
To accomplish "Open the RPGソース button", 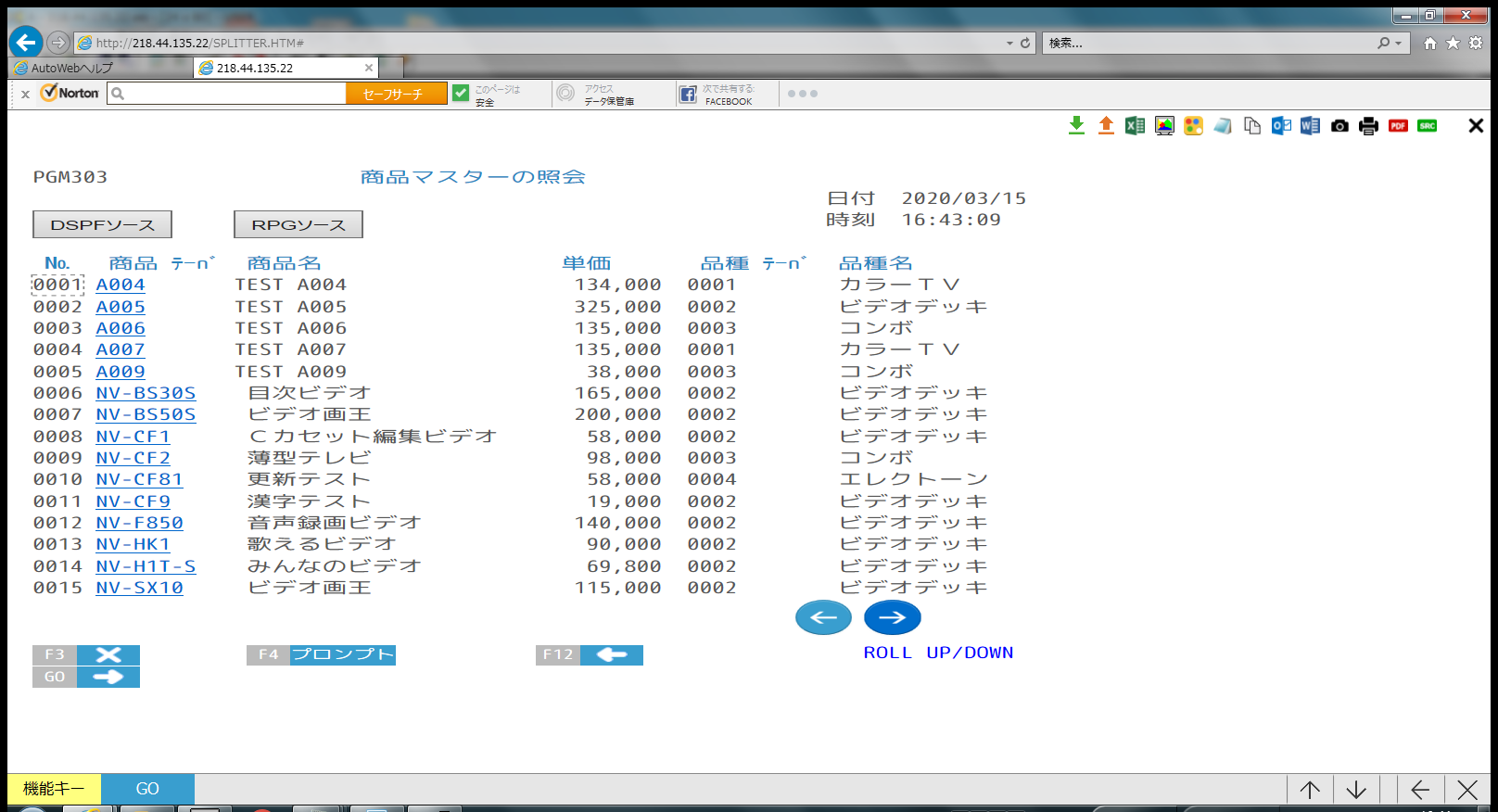I will 298,224.
